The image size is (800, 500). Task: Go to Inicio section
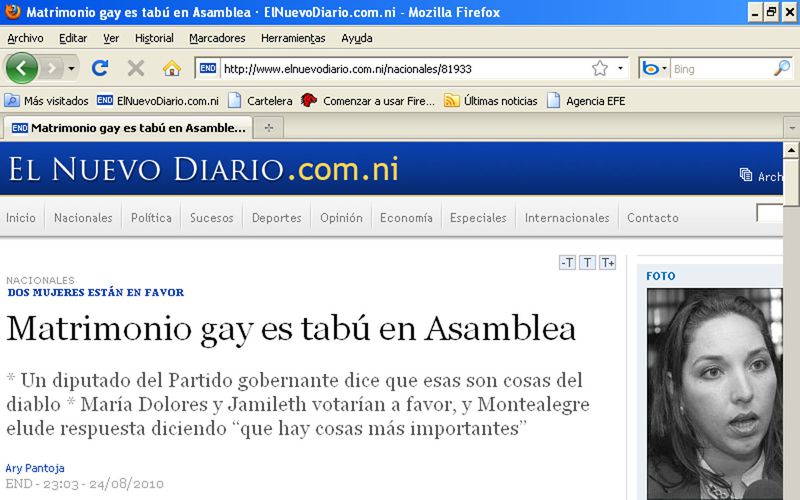coord(21,218)
